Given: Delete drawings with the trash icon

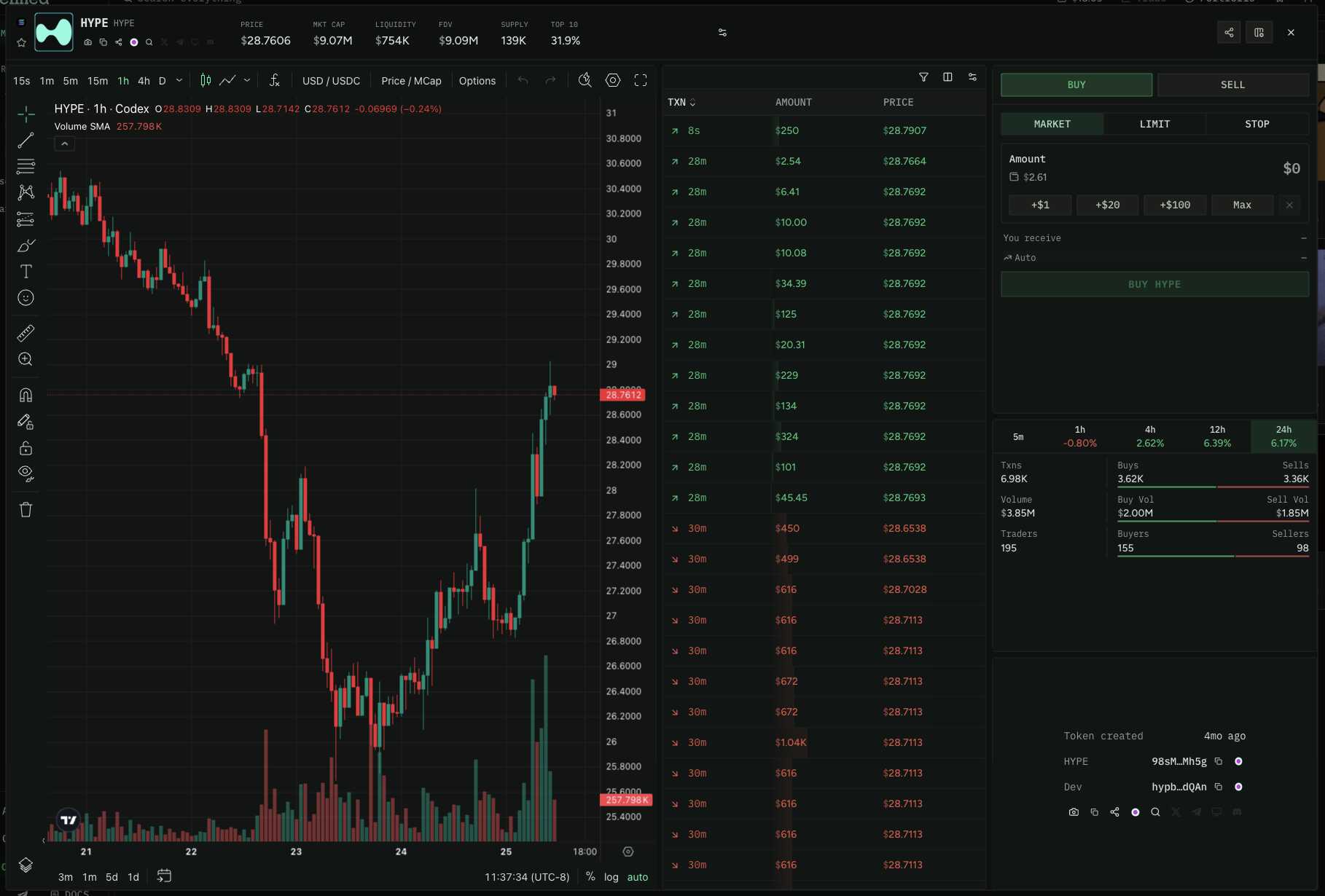Looking at the screenshot, I should 26,509.
